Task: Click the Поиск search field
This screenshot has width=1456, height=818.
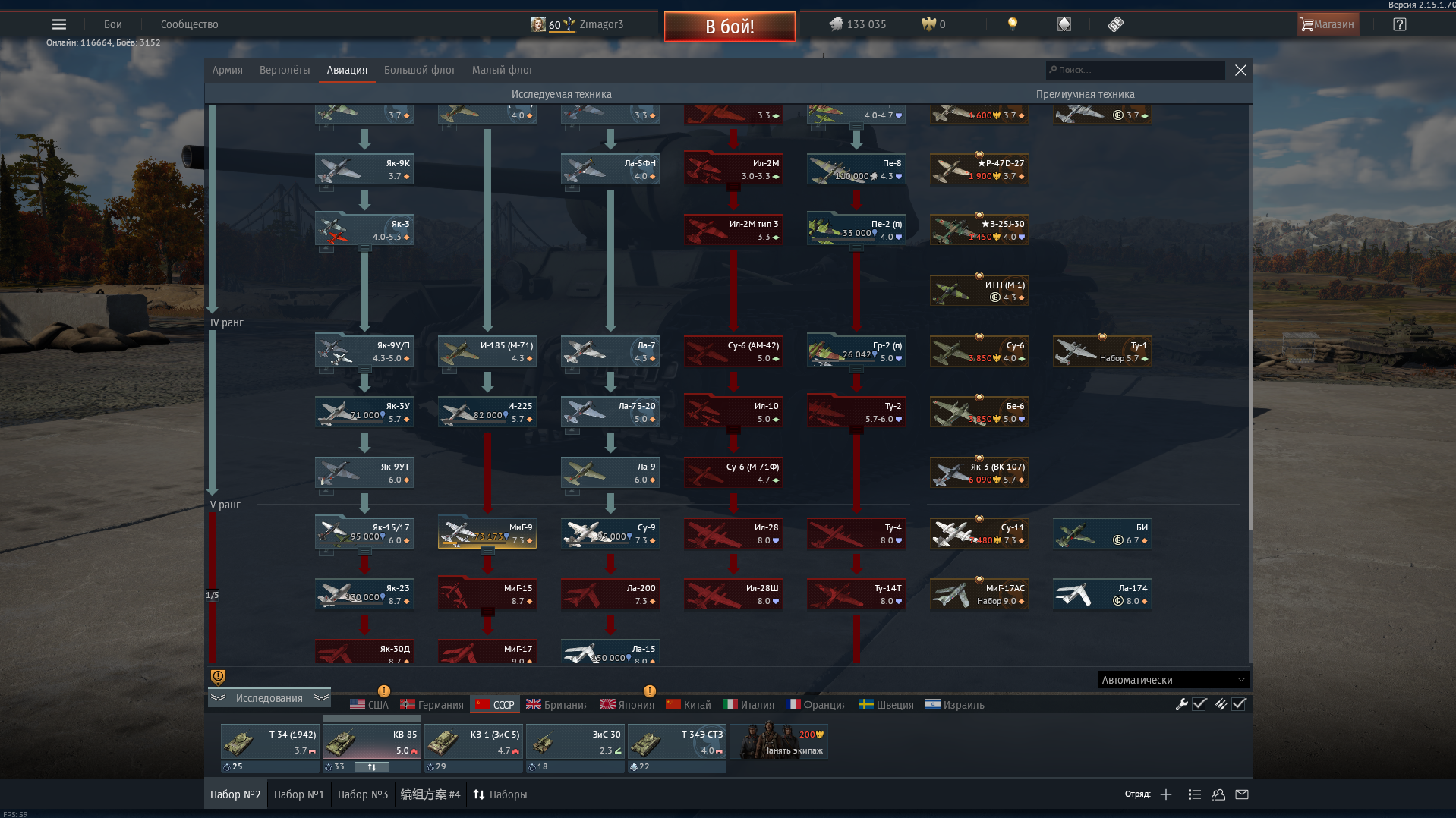Action: click(x=1136, y=70)
